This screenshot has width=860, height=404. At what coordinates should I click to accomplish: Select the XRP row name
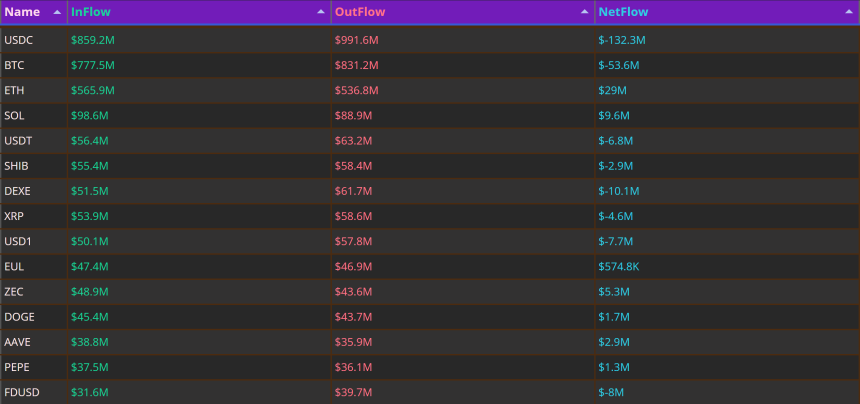coord(14,217)
